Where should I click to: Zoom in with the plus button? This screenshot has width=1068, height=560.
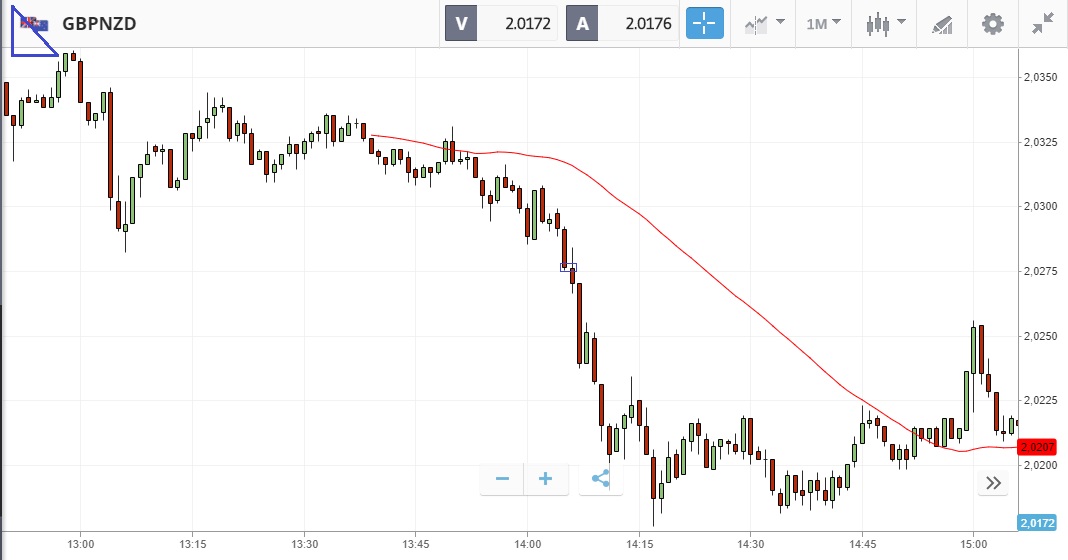coord(546,479)
